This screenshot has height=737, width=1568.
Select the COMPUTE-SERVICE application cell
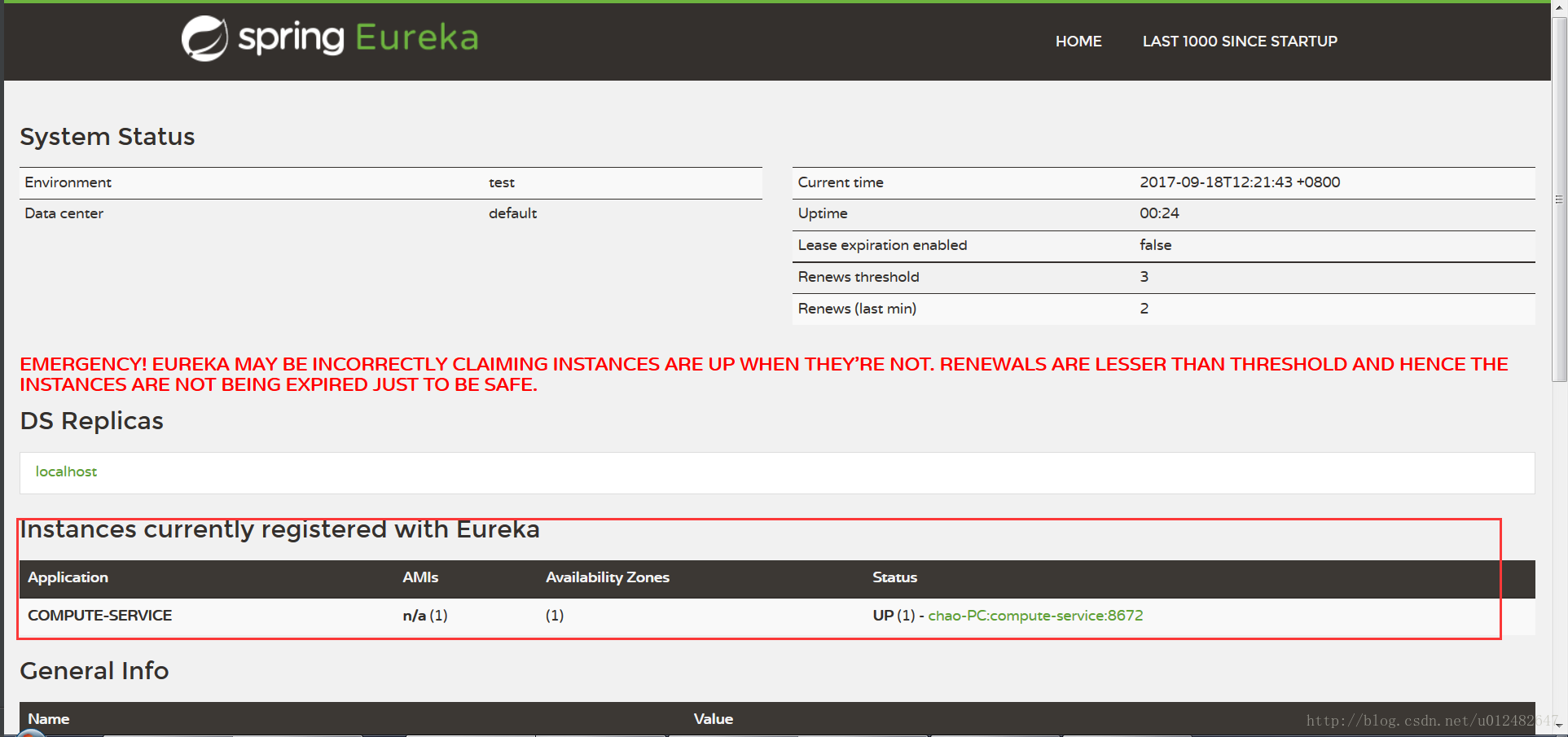pyautogui.click(x=100, y=616)
